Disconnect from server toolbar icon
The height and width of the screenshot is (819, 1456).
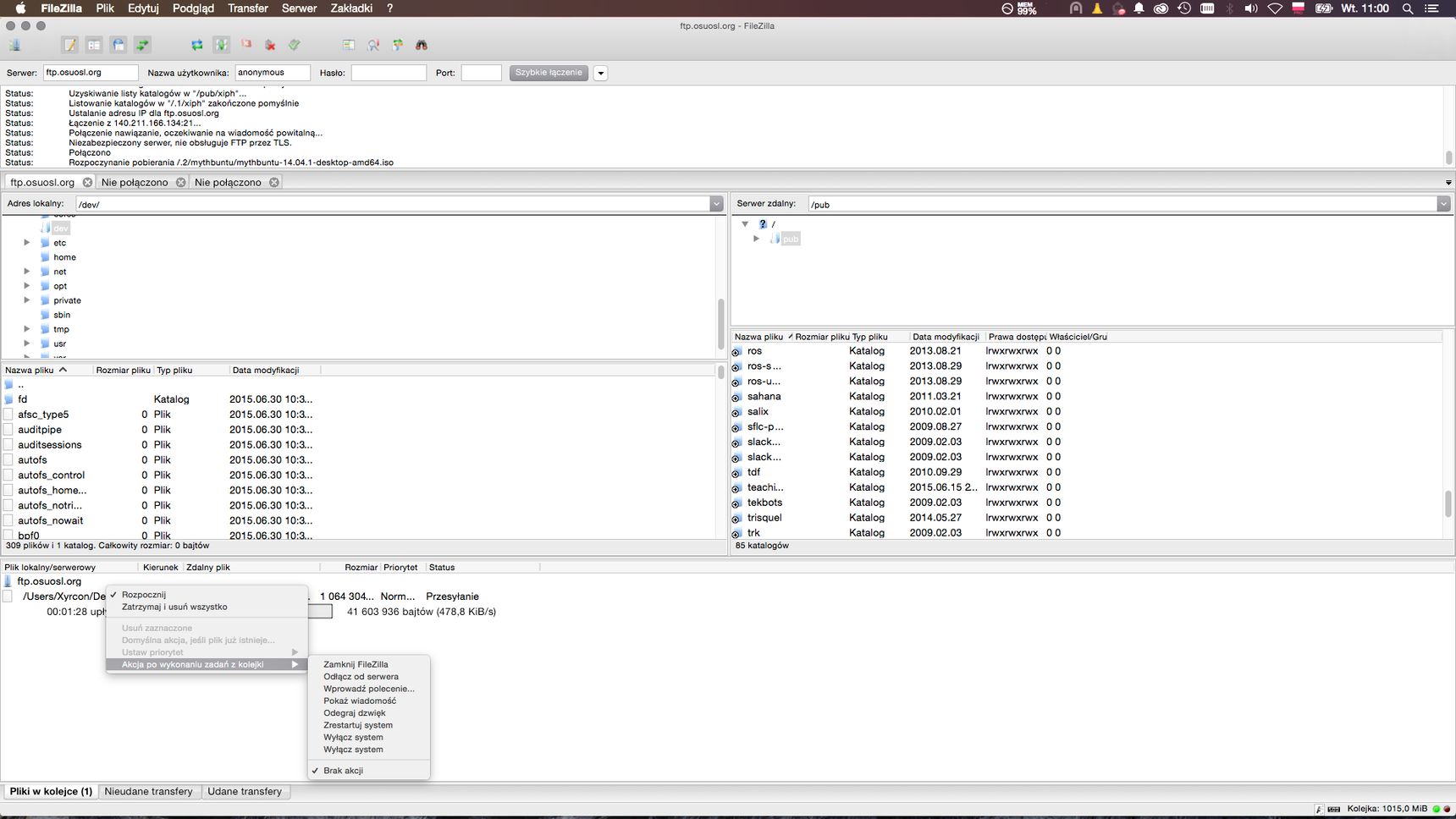[x=270, y=45]
